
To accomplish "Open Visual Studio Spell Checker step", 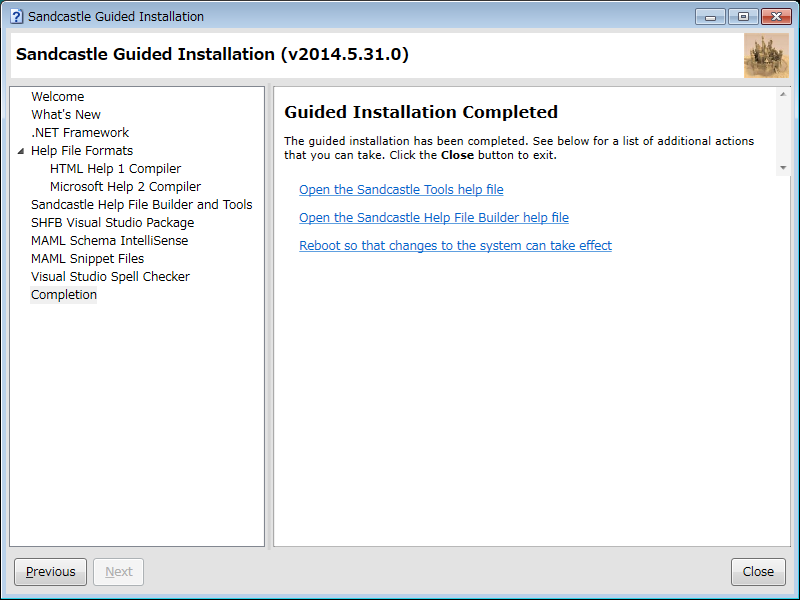I will click(110, 277).
